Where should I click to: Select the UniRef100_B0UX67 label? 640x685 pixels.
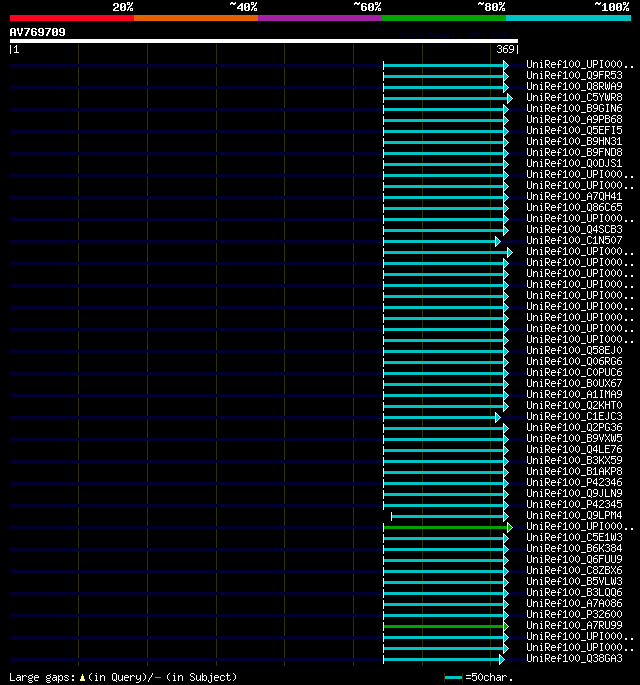[x=574, y=383]
